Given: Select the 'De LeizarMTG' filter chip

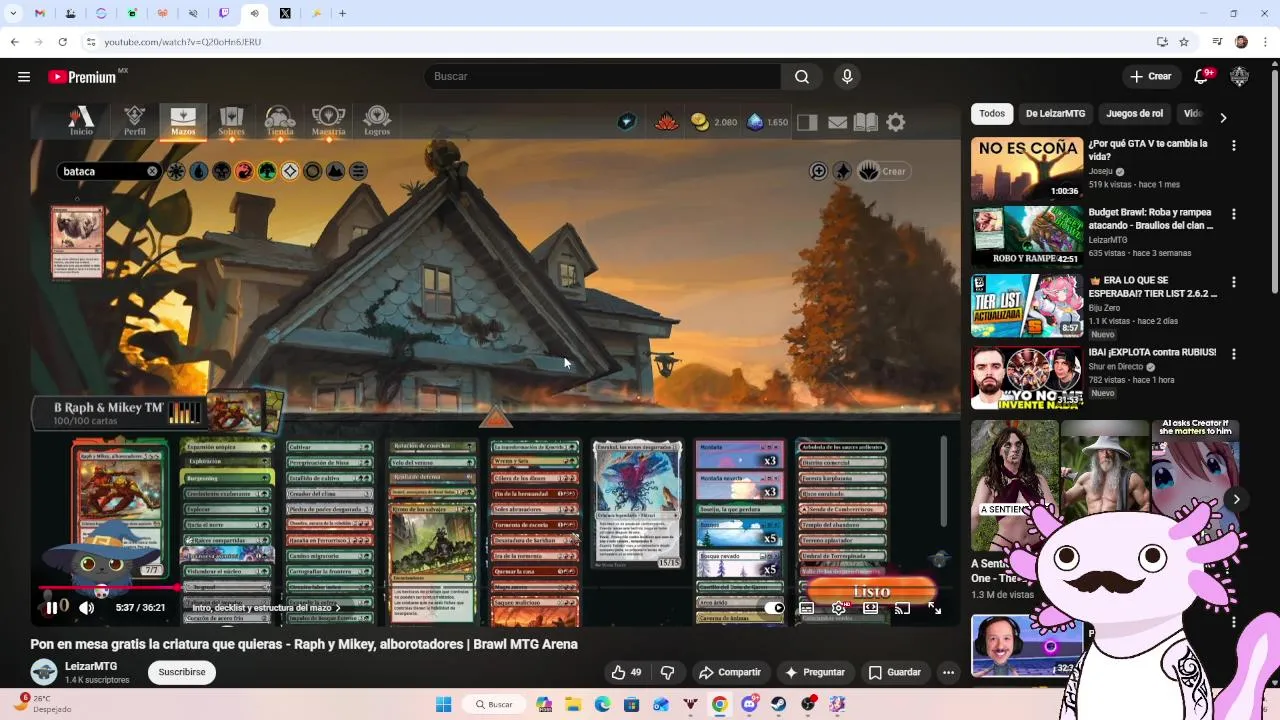Looking at the screenshot, I should tap(1055, 114).
